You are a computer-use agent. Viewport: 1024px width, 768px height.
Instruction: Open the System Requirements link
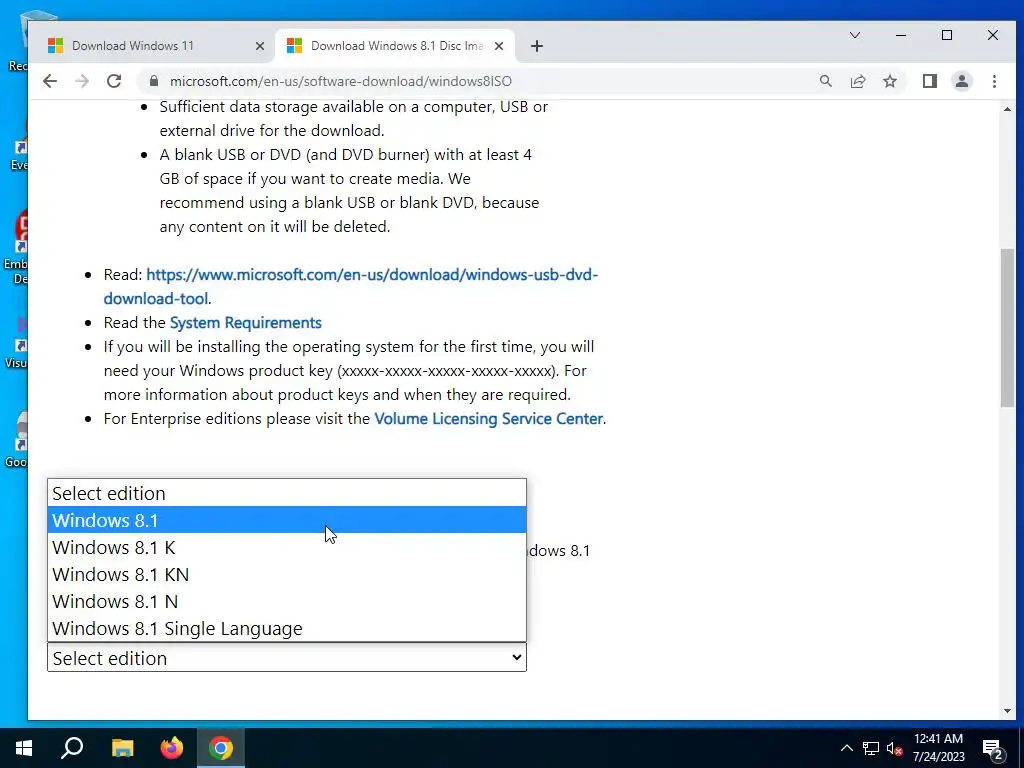tap(246, 323)
